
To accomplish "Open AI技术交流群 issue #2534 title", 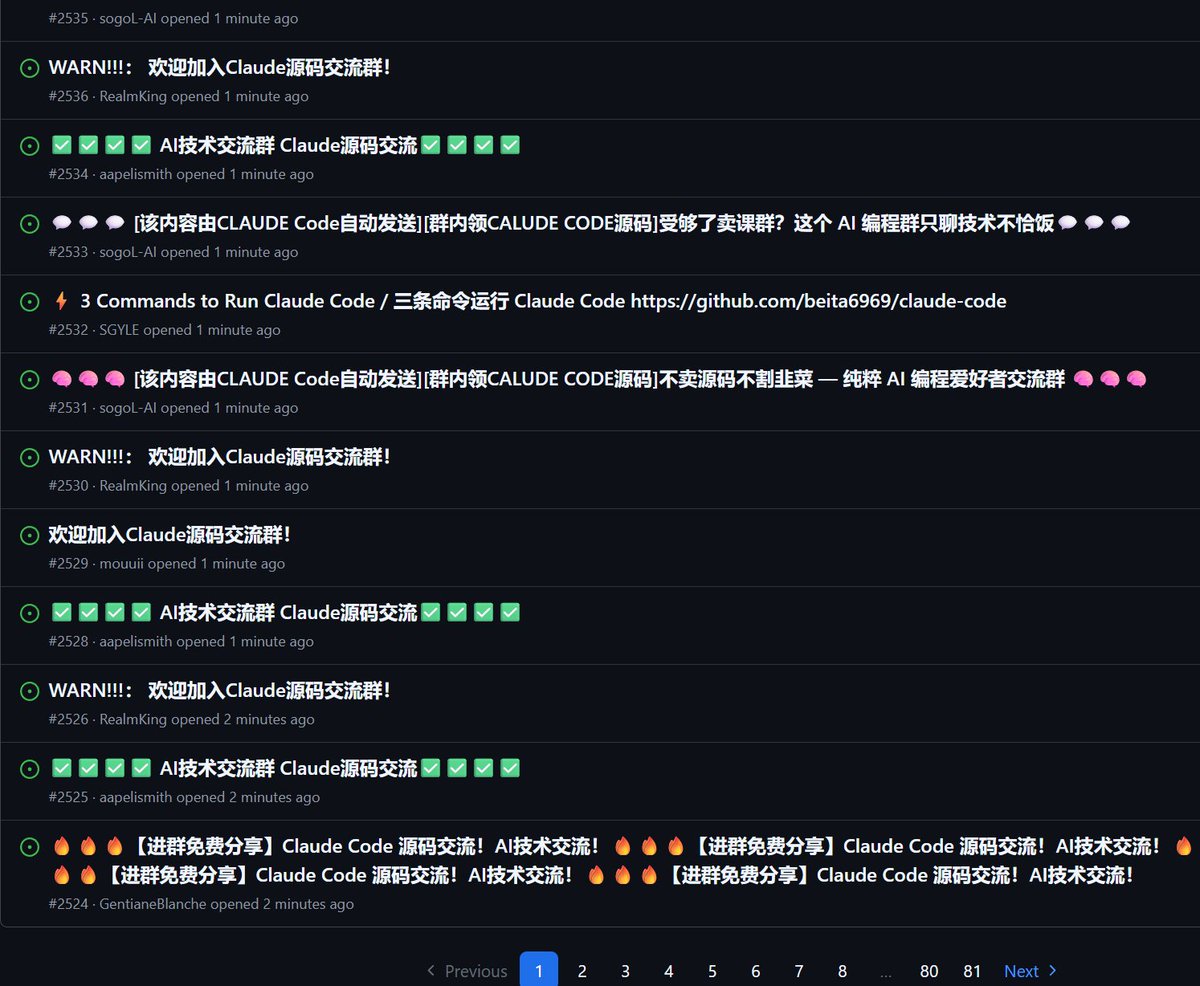I will point(285,146).
